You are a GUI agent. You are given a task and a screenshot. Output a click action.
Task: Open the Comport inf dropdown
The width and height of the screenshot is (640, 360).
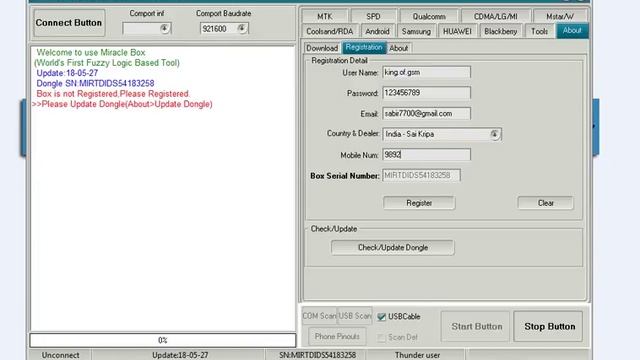(x=164, y=29)
